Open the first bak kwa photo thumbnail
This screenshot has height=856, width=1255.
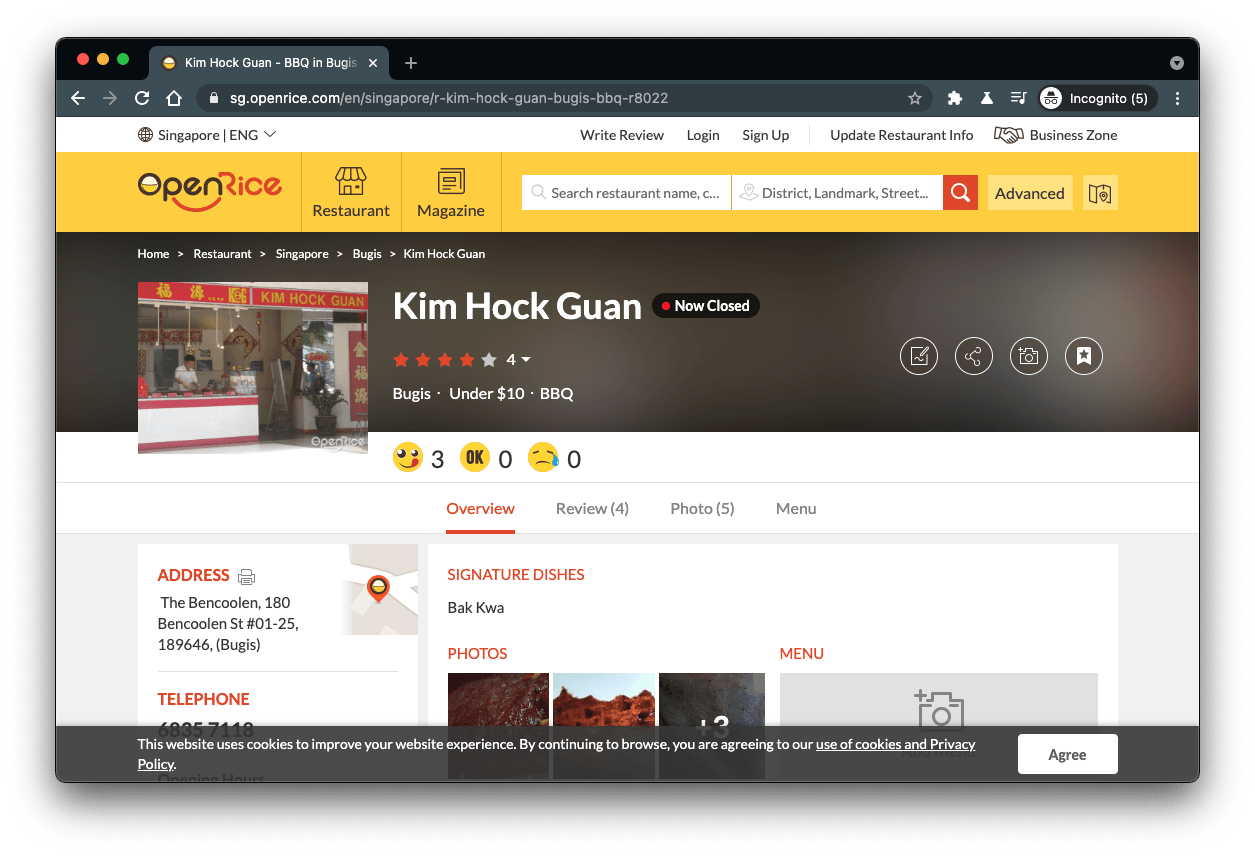tap(498, 725)
